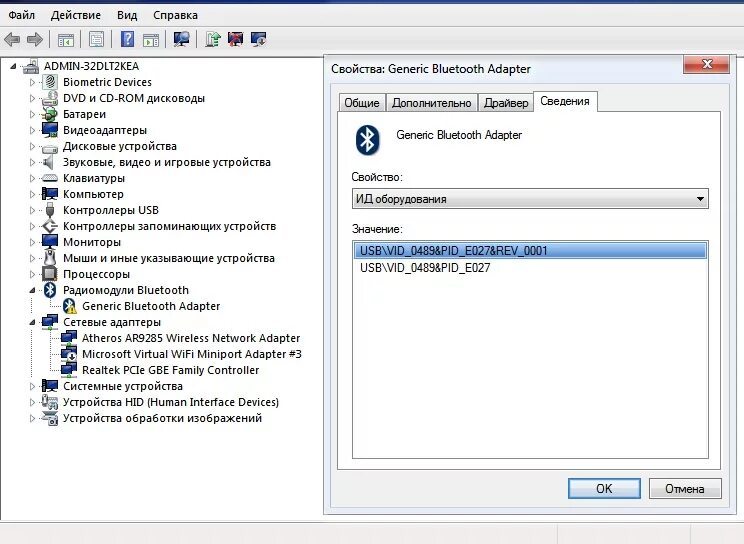Select Контроллеры запоминающих устройств tree item
Image resolution: width=744 pixels, height=544 pixels.
coord(169,226)
